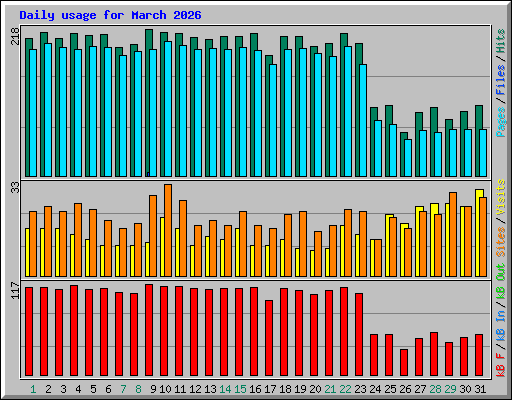Click day 23 on the x-axis

pyautogui.click(x=360, y=389)
